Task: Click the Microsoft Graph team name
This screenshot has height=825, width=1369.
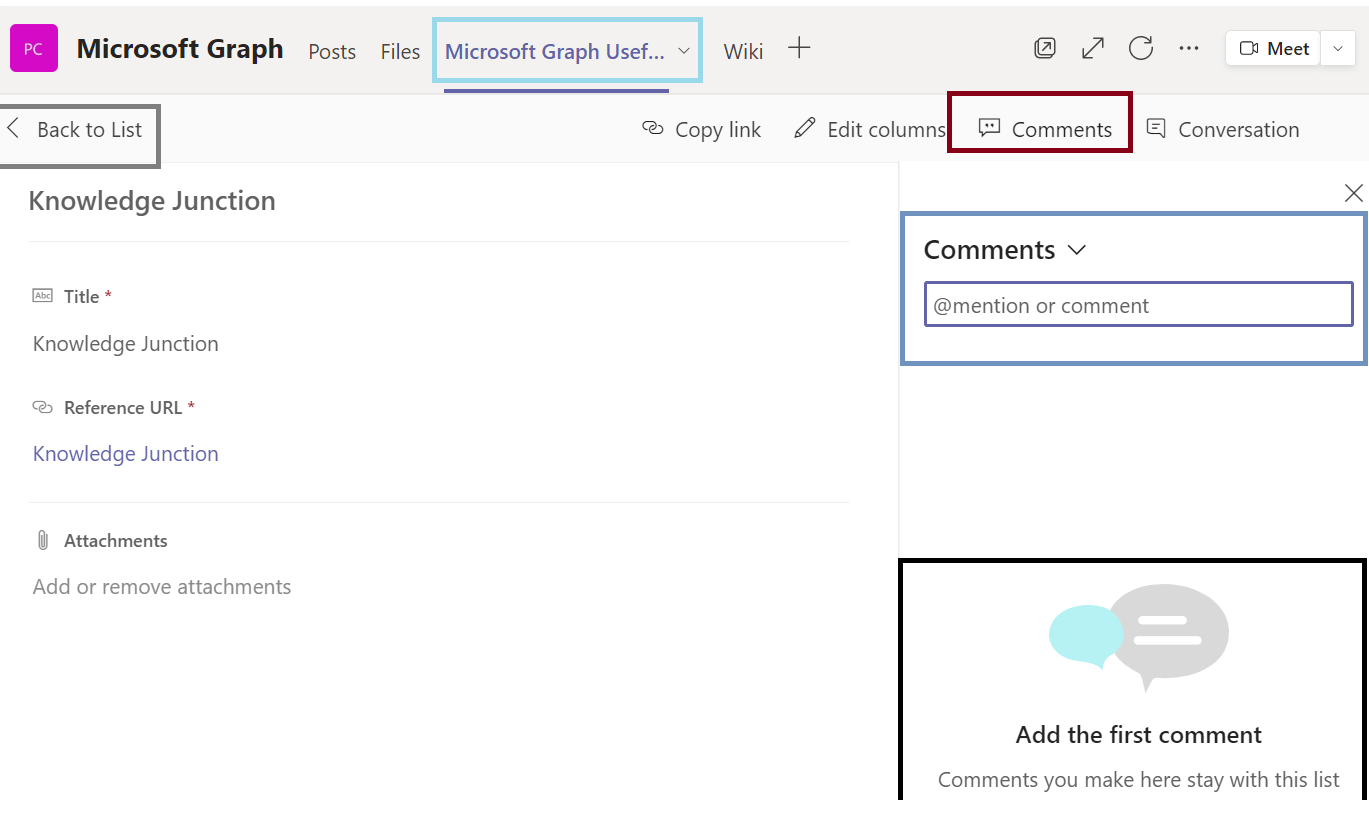Action: [x=180, y=49]
